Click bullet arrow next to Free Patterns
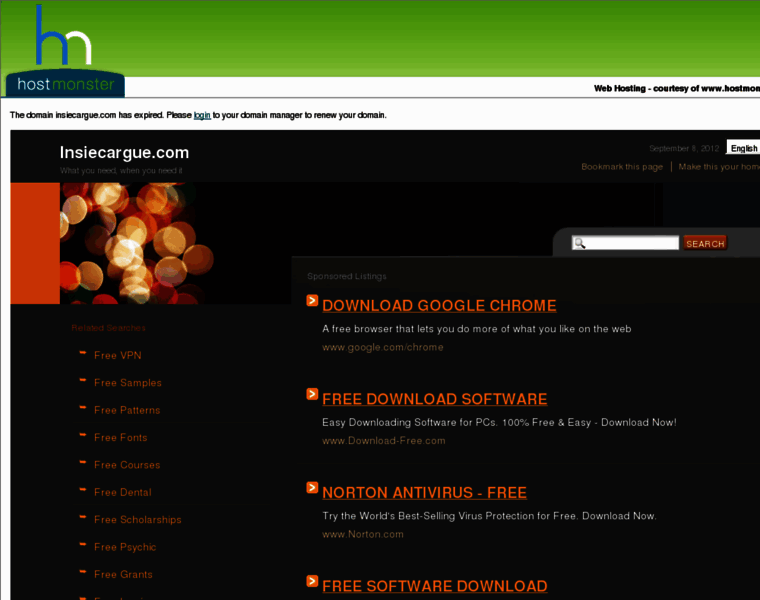 point(83,408)
